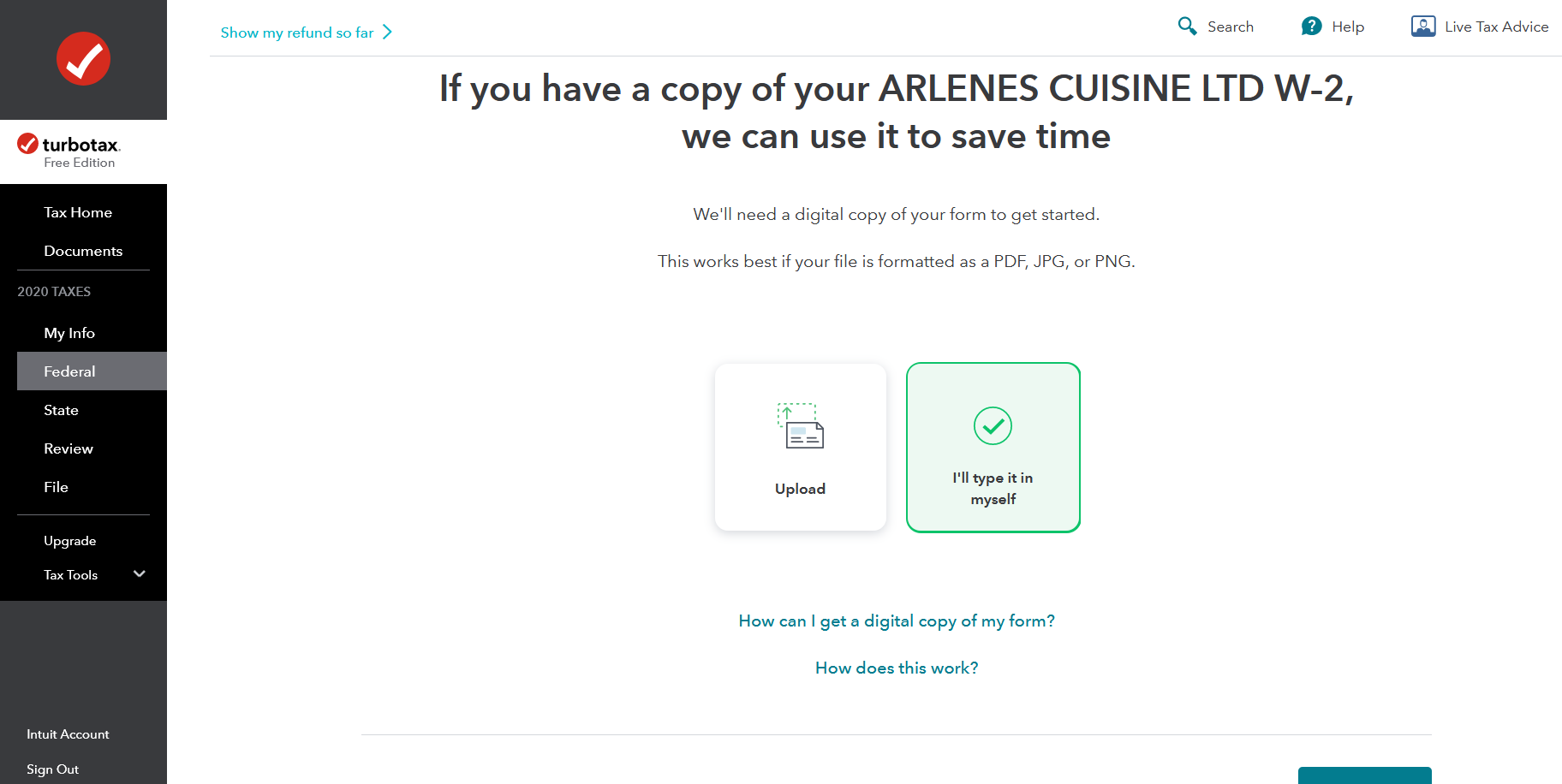Click the Upload document icon

(800, 425)
